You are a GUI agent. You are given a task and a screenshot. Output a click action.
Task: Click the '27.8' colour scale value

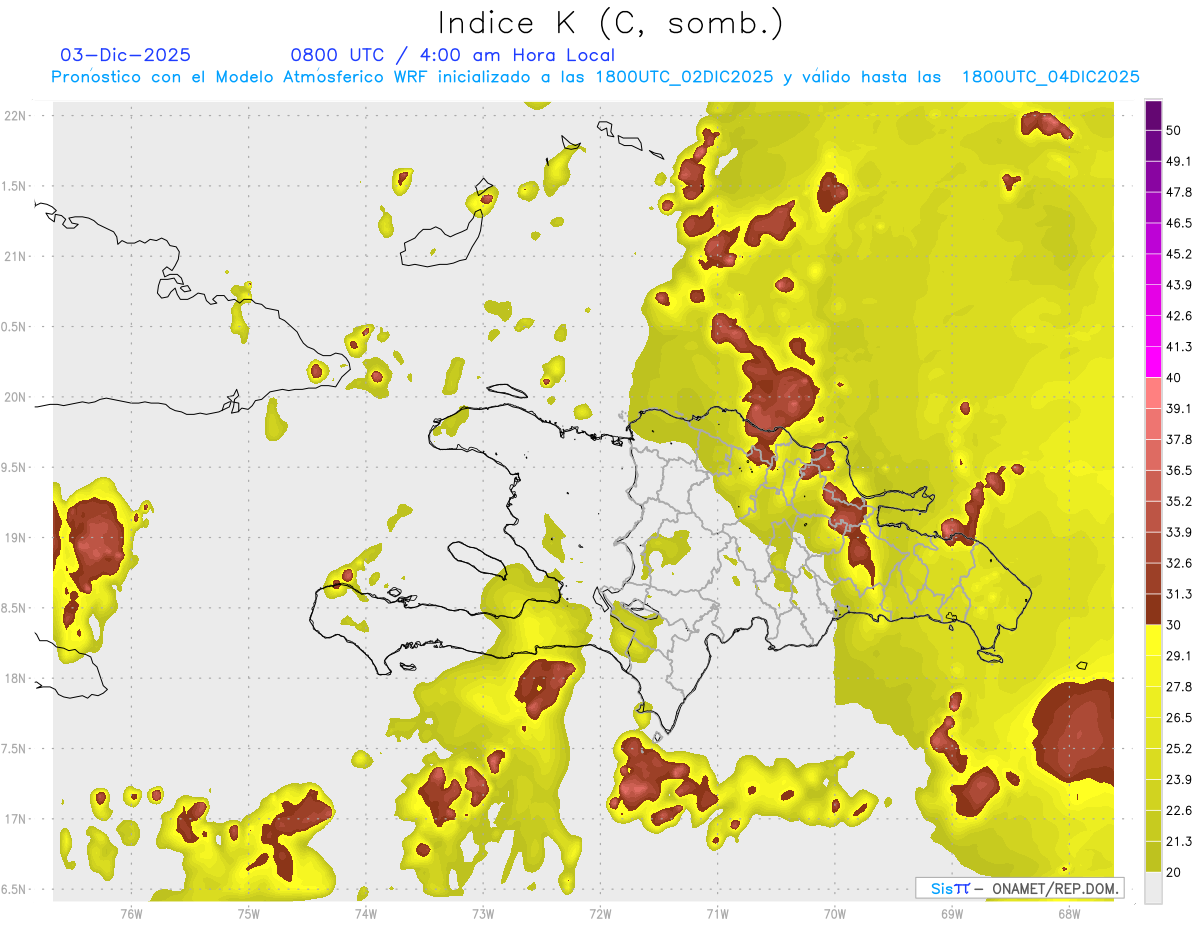tap(1179, 686)
